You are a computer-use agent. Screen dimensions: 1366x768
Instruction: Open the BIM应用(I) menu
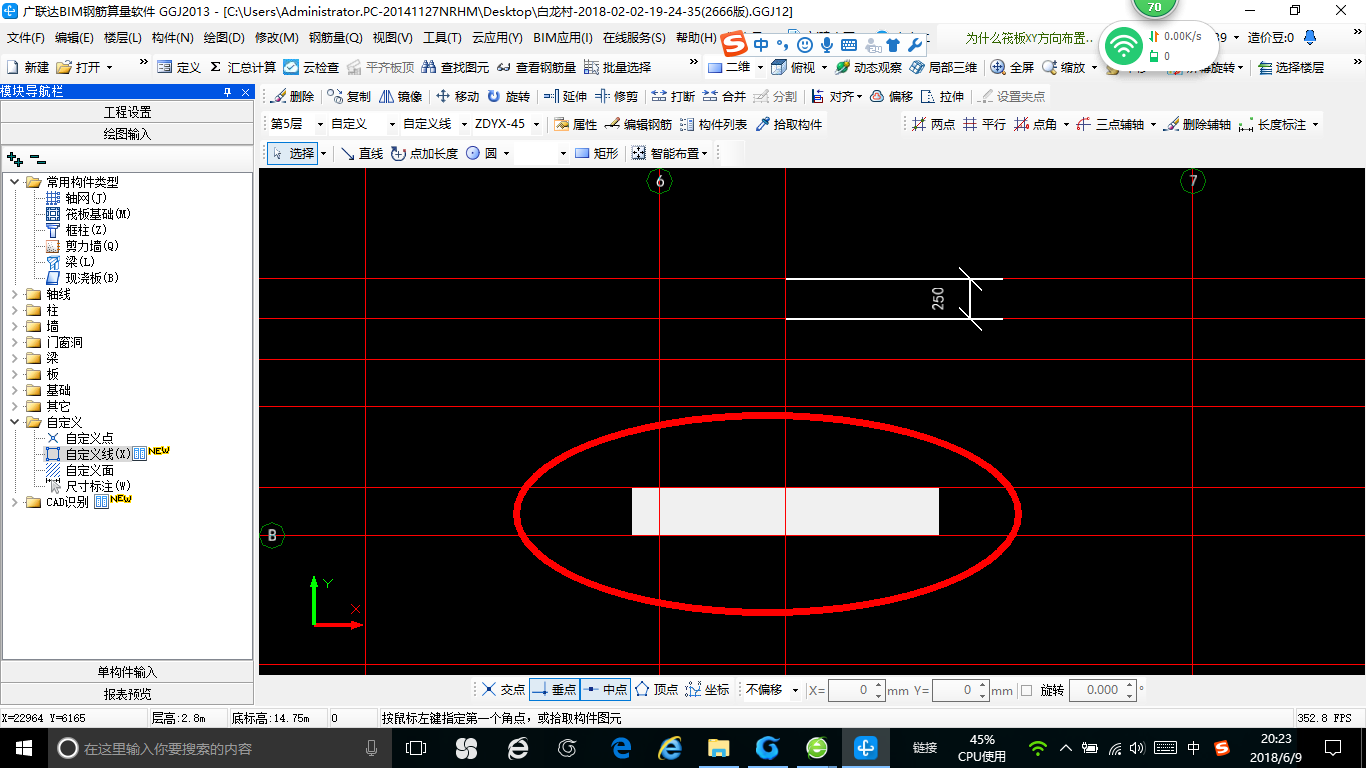[563, 38]
